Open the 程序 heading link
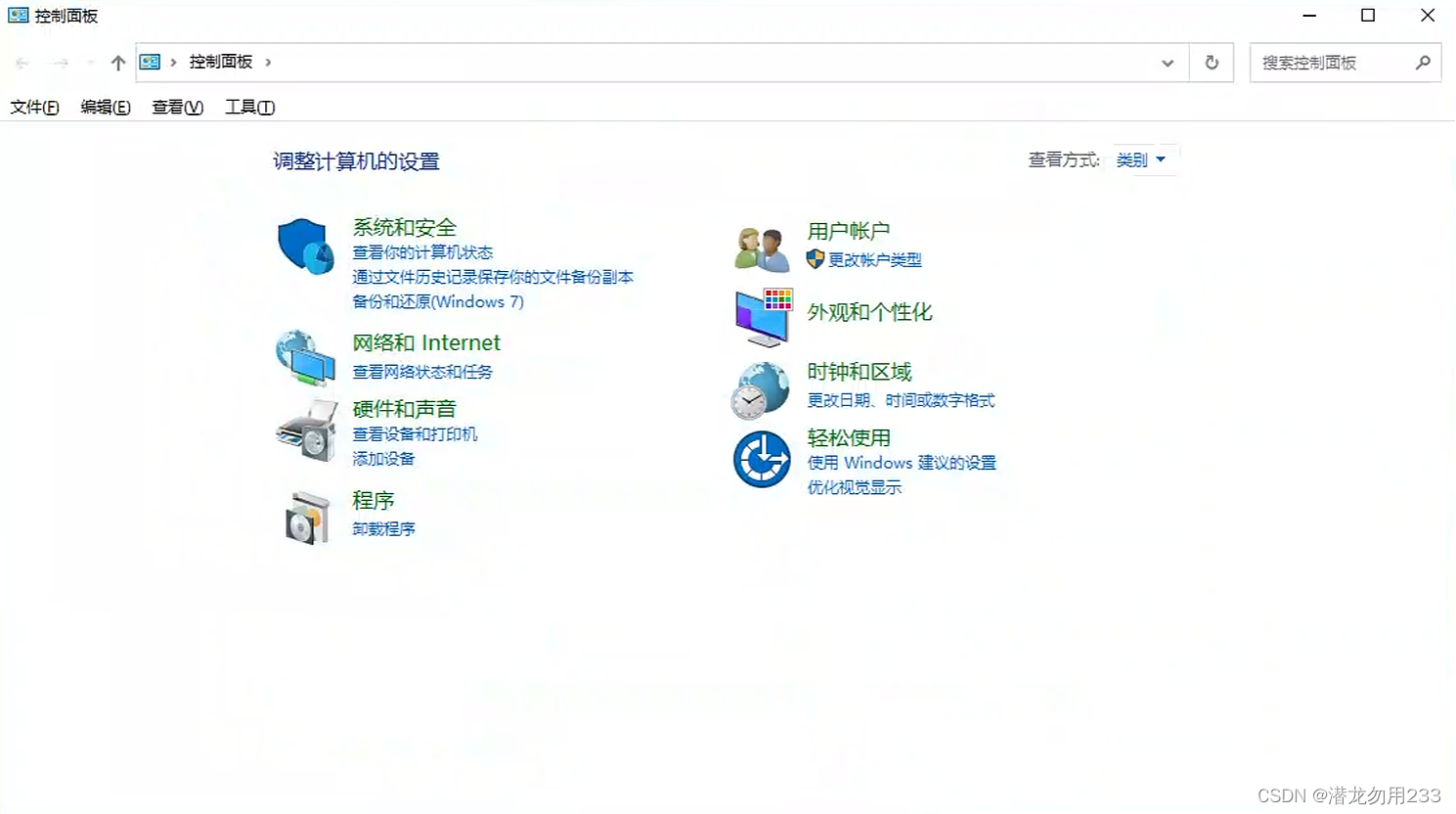 pos(374,500)
